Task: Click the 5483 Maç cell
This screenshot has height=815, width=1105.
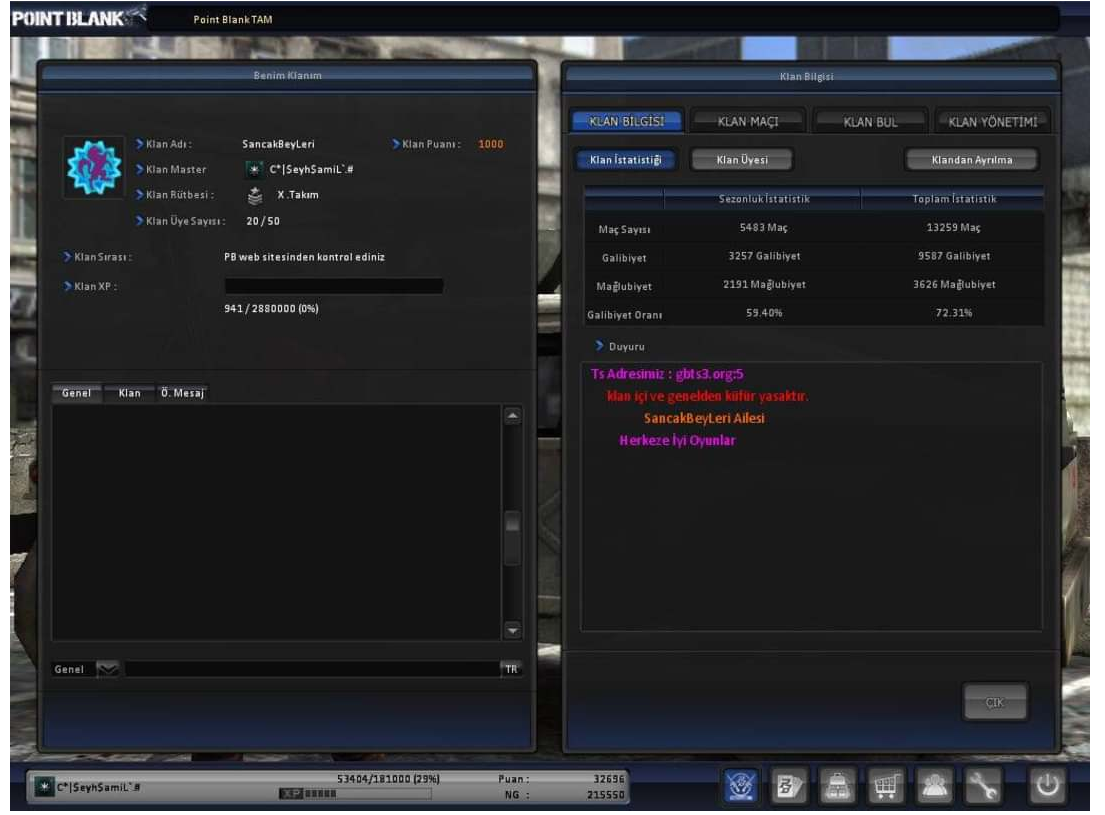Action: [x=764, y=227]
